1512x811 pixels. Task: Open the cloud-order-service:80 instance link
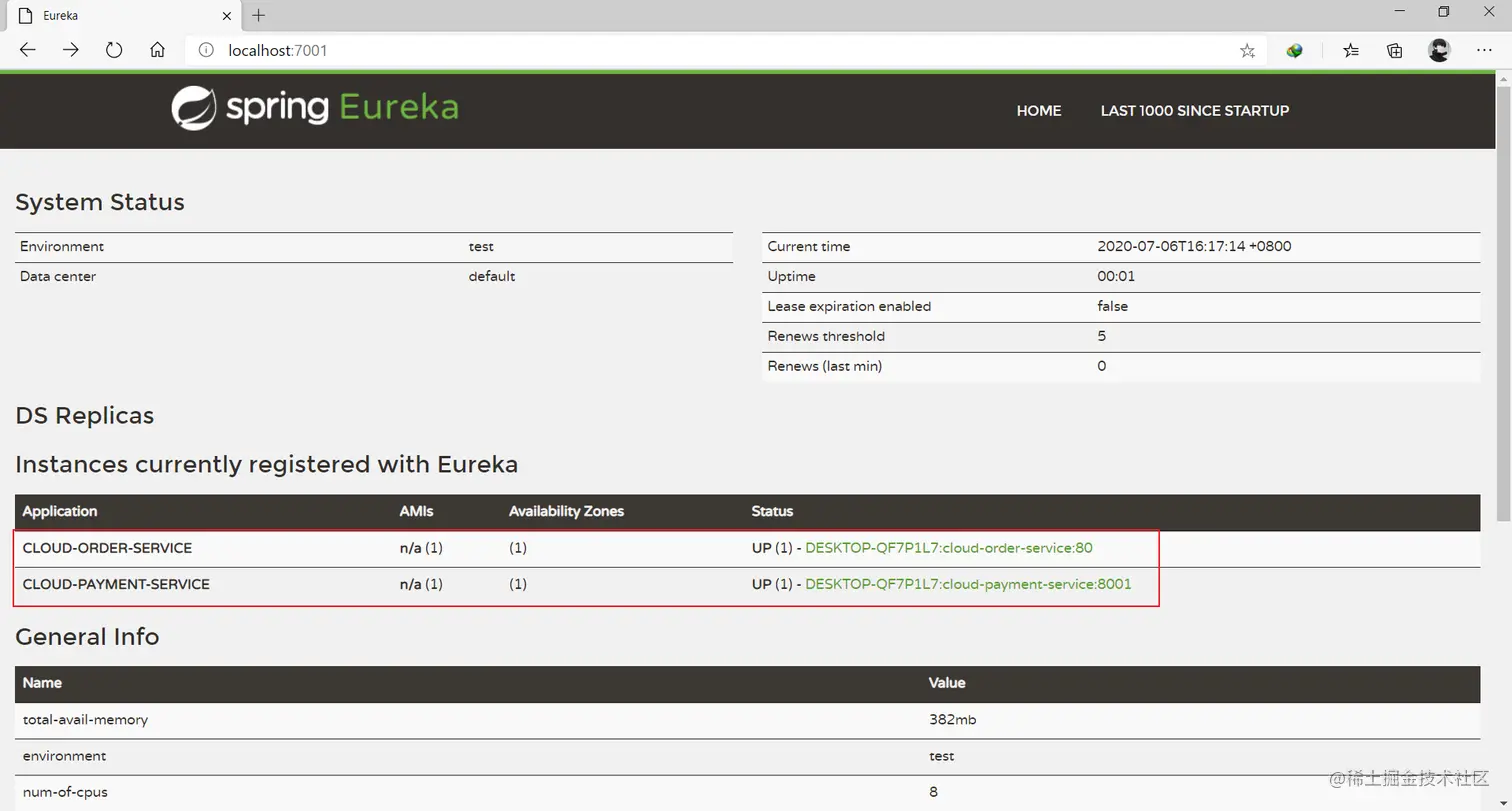[949, 548]
